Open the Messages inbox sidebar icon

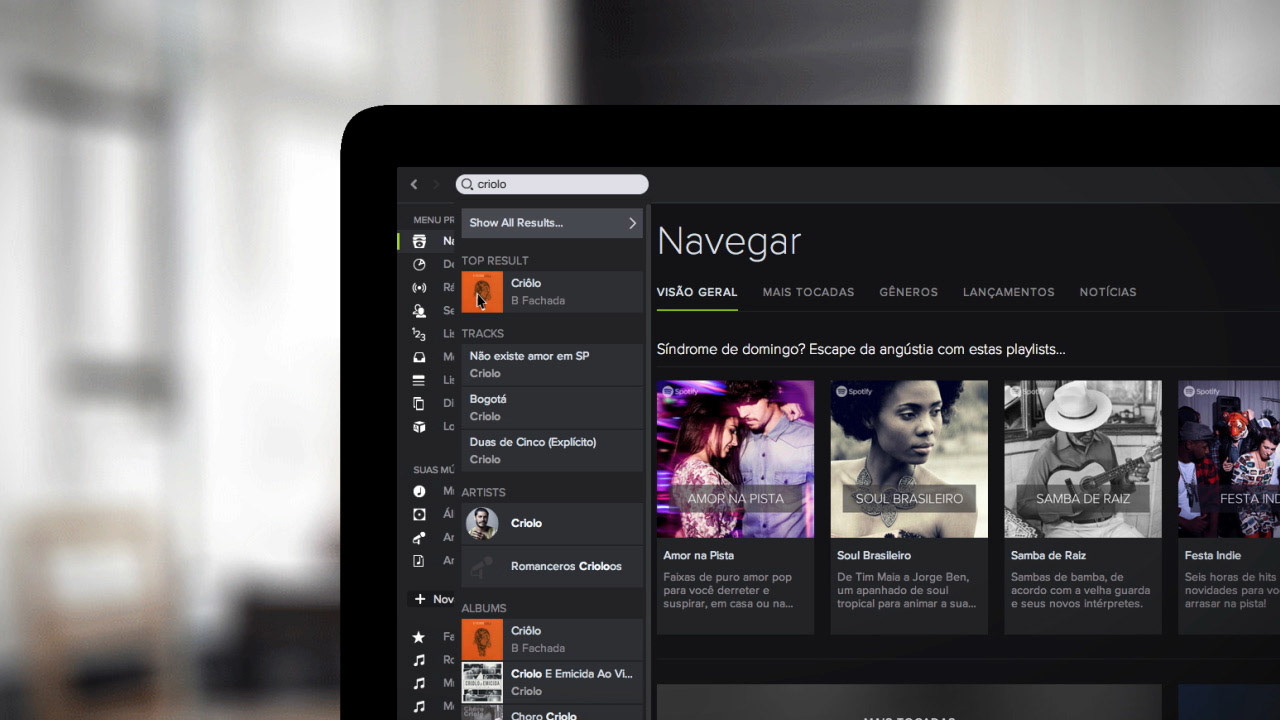tap(419, 357)
